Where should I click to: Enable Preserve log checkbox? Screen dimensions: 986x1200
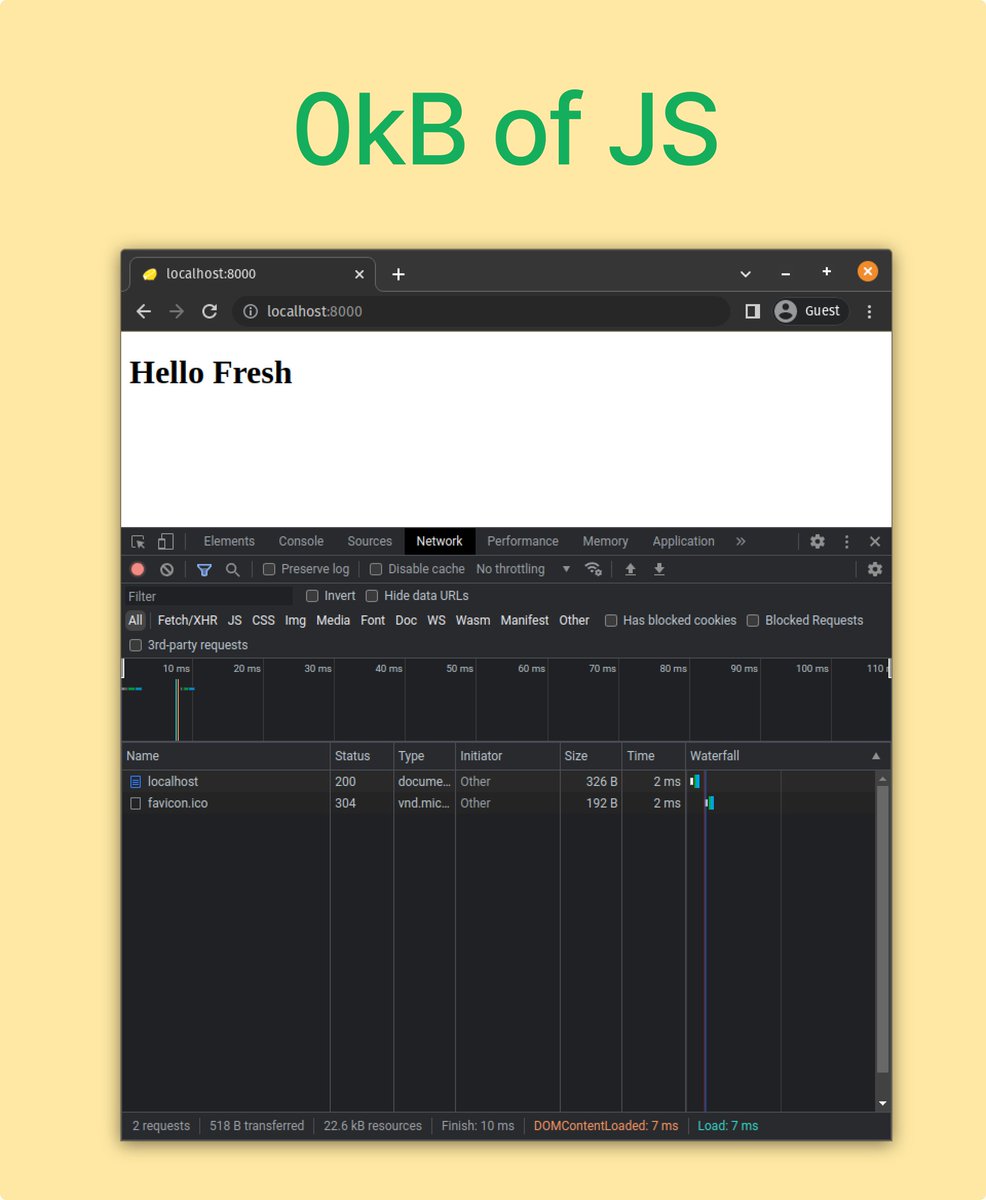tap(269, 569)
